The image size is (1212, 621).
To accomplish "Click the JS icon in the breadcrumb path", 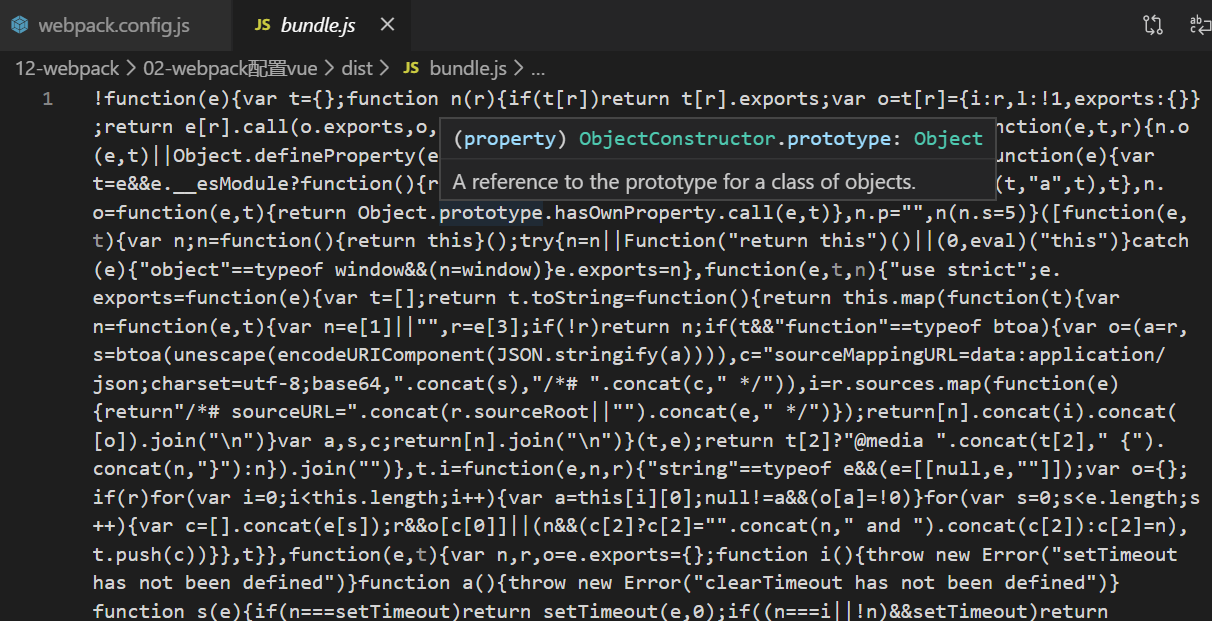I will (411, 69).
